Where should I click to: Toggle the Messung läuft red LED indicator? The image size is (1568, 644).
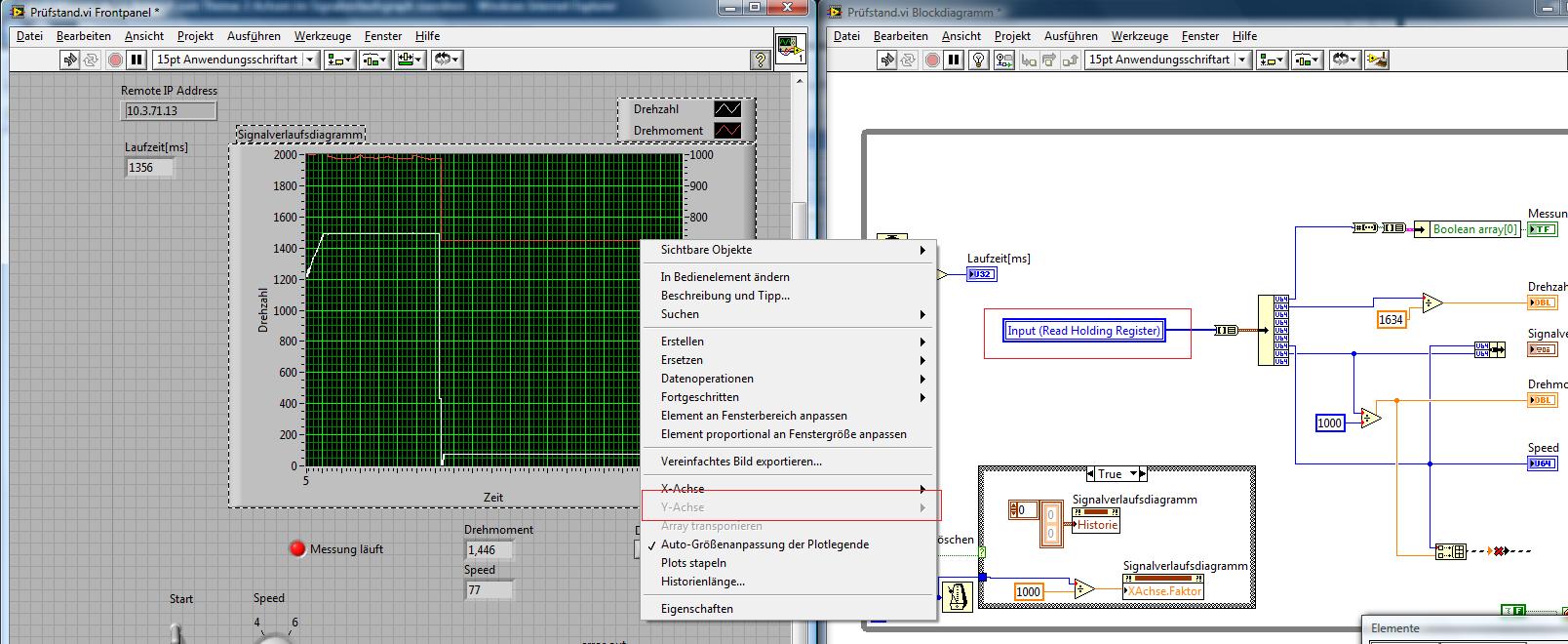(297, 549)
